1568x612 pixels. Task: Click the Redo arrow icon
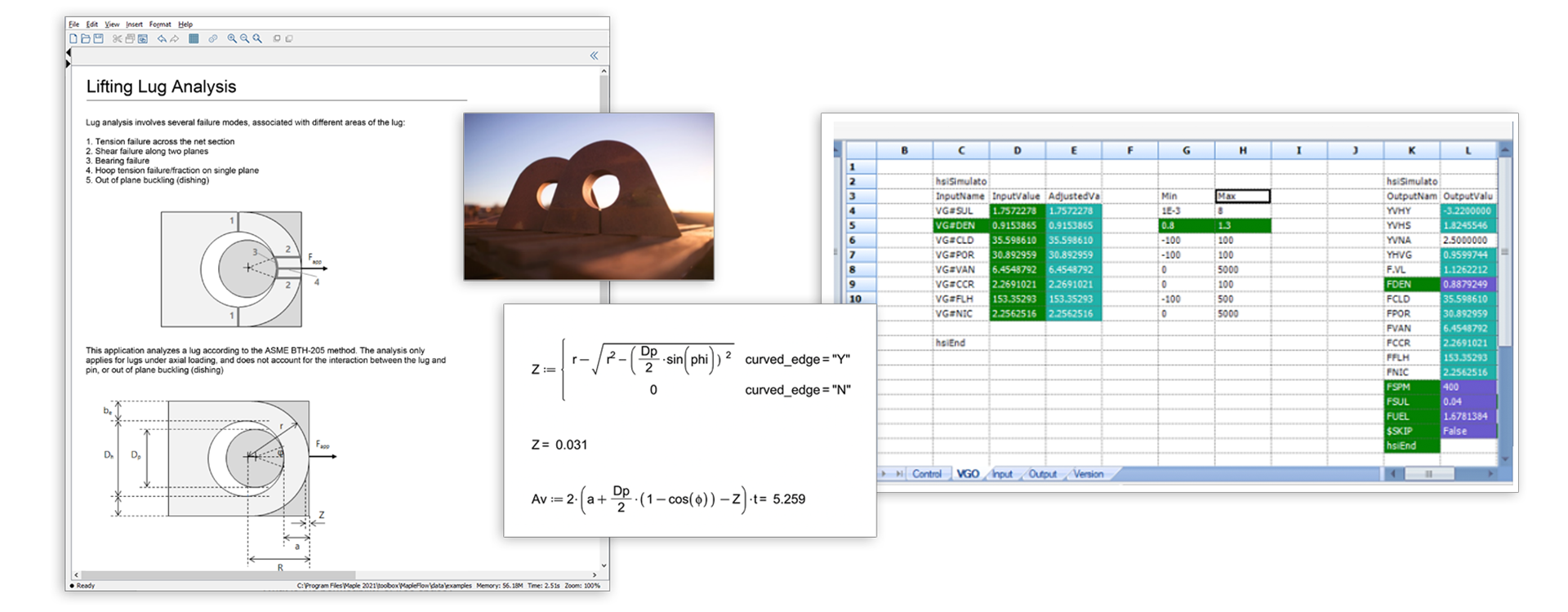pos(174,38)
